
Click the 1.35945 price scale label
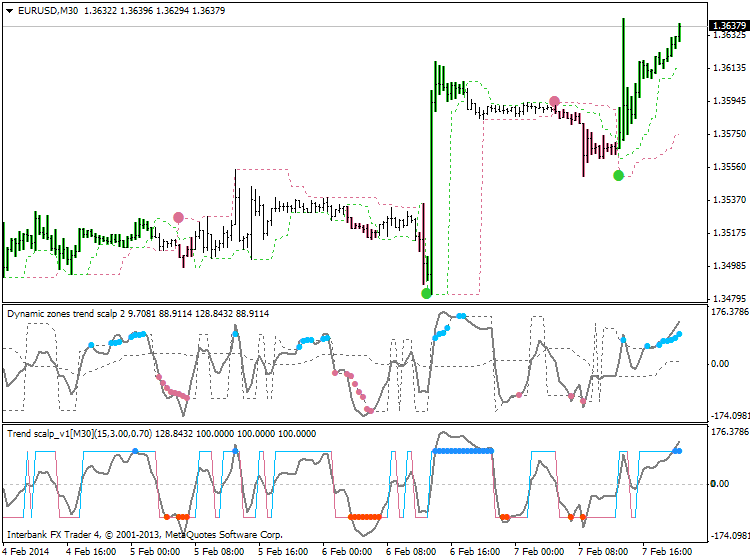[x=729, y=101]
